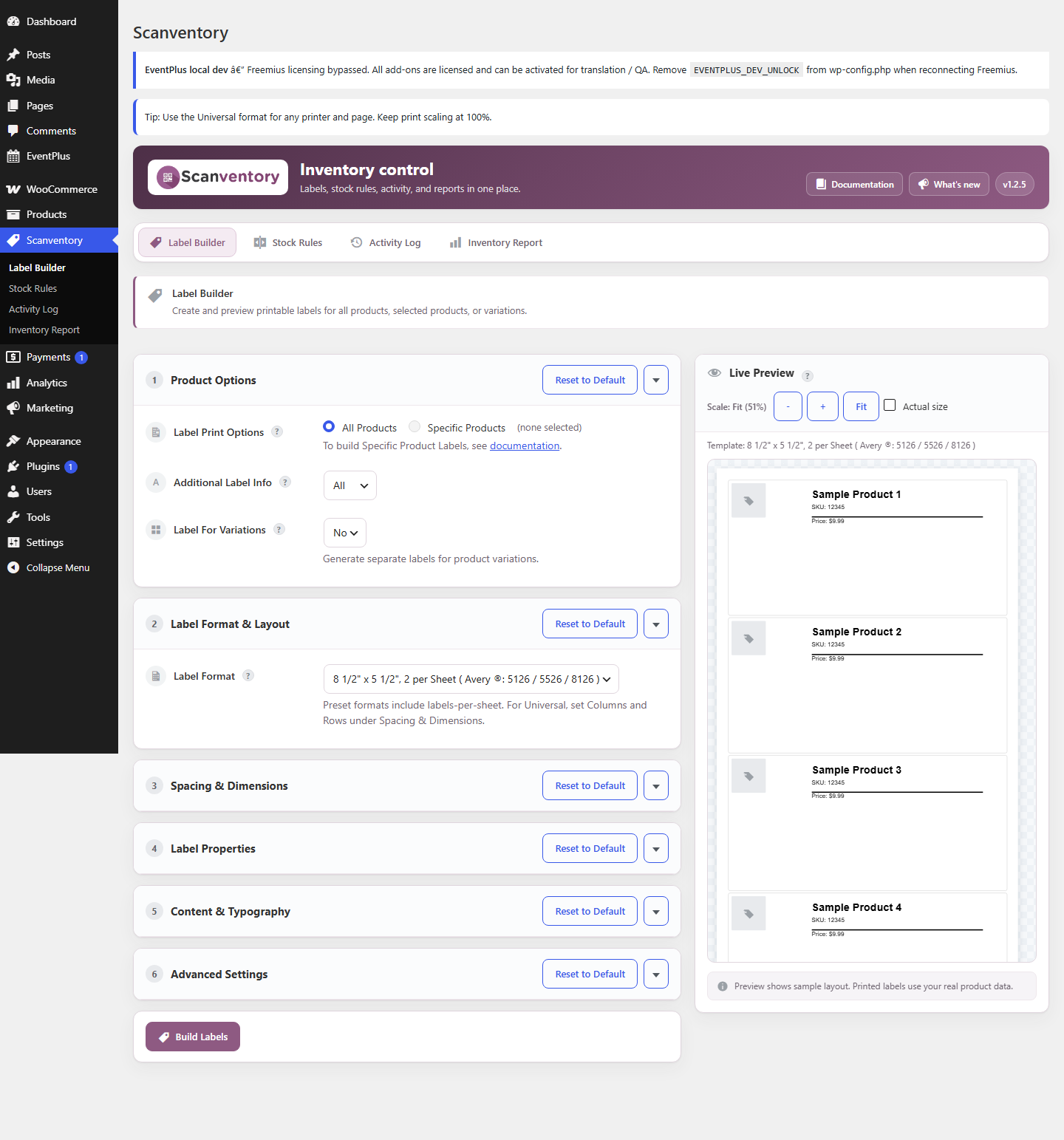Viewport: 1064px width, 1140px height.
Task: Toggle the Live Preview eye icon
Action: click(x=715, y=373)
